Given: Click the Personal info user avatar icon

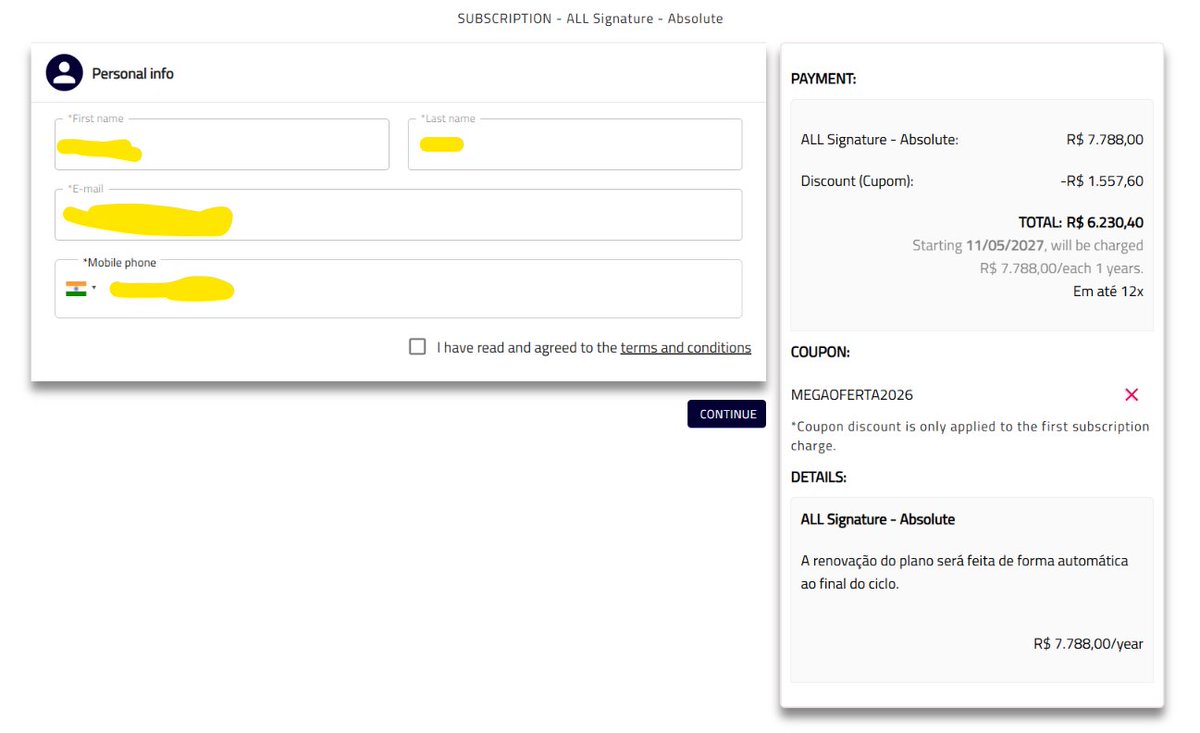Looking at the screenshot, I should click(65, 73).
